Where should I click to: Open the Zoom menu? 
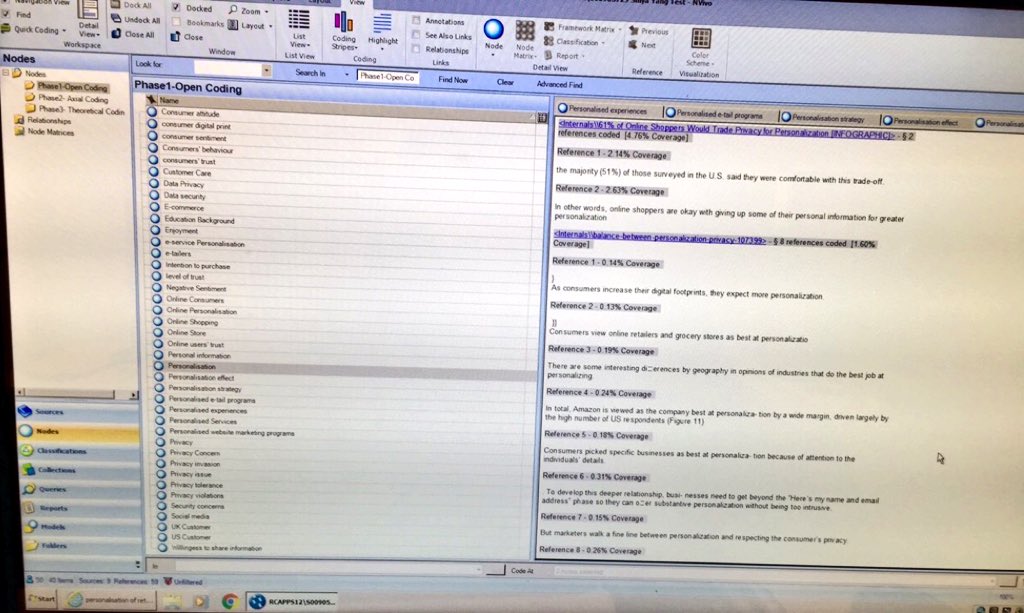pos(248,11)
